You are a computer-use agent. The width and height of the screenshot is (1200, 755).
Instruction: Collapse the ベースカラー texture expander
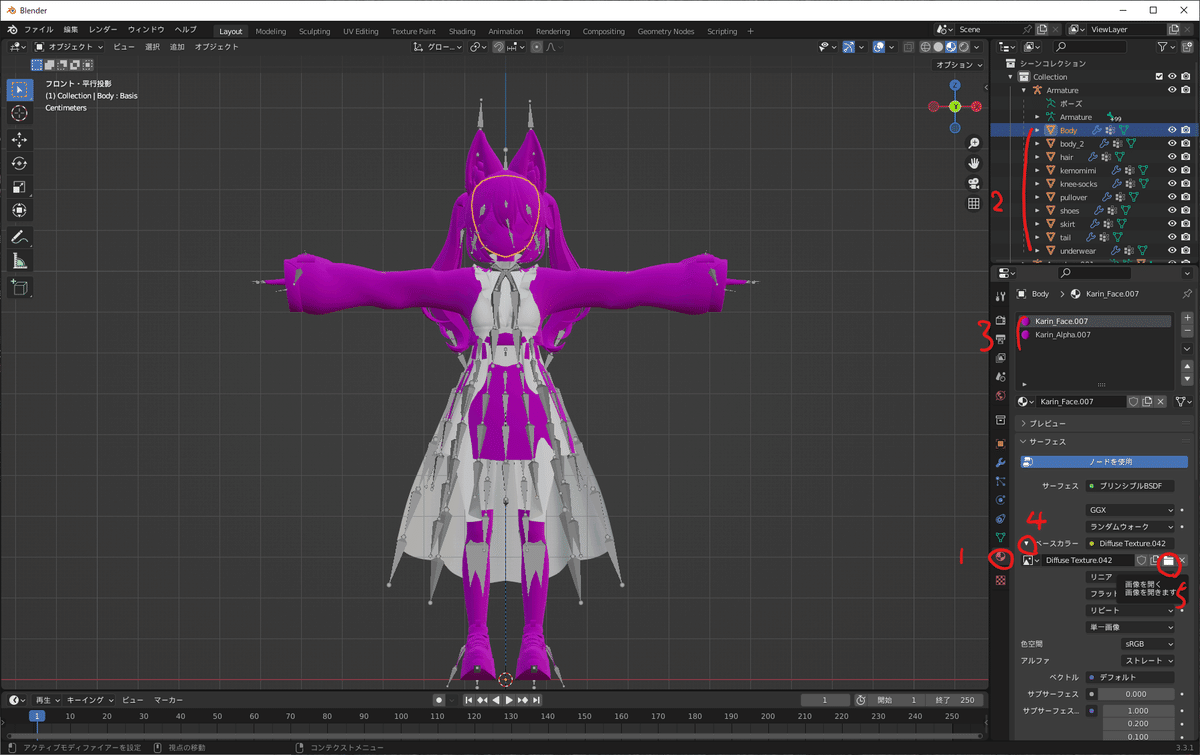click(x=1026, y=543)
